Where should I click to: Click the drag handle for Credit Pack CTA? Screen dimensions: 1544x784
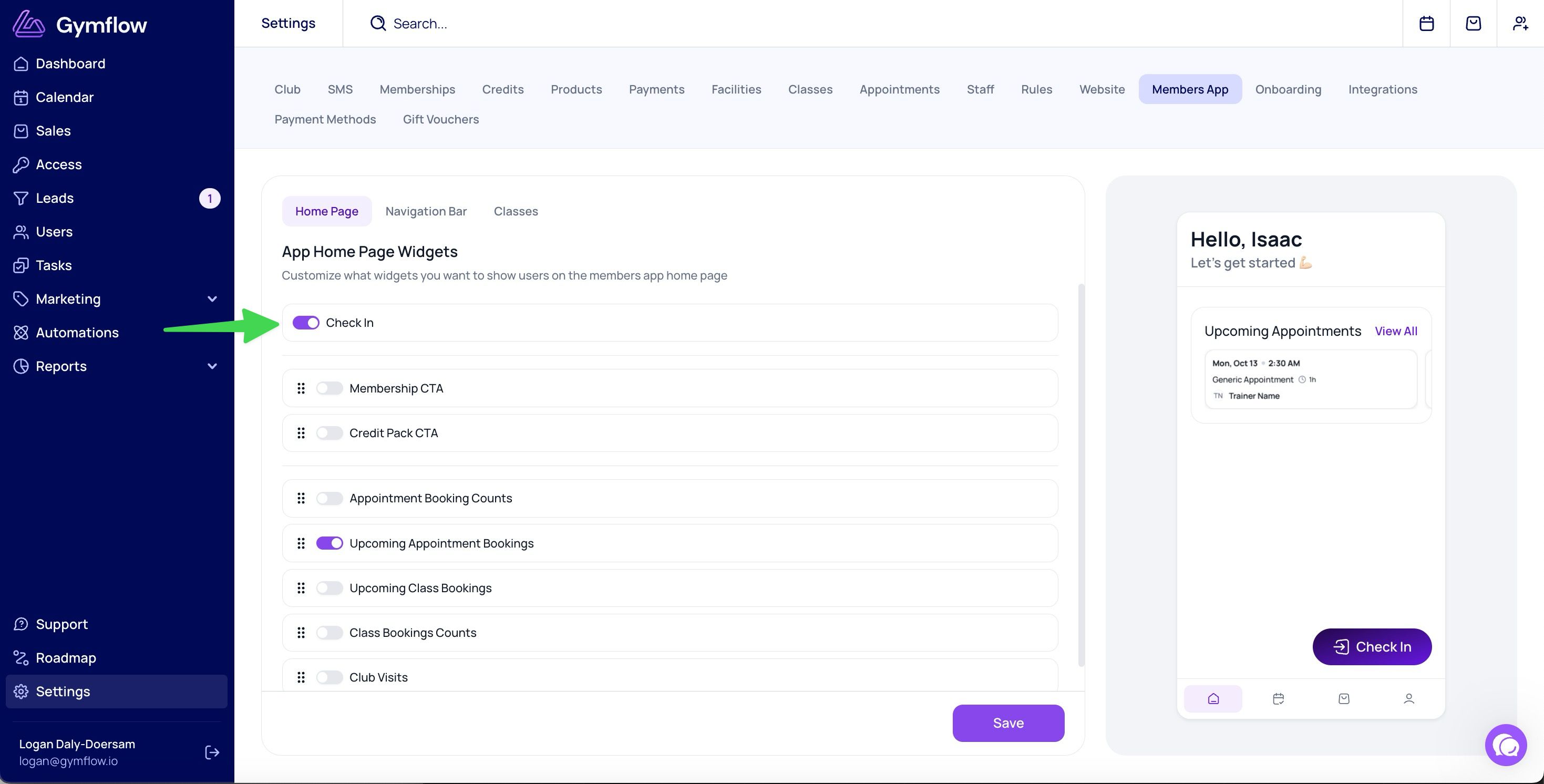(301, 433)
